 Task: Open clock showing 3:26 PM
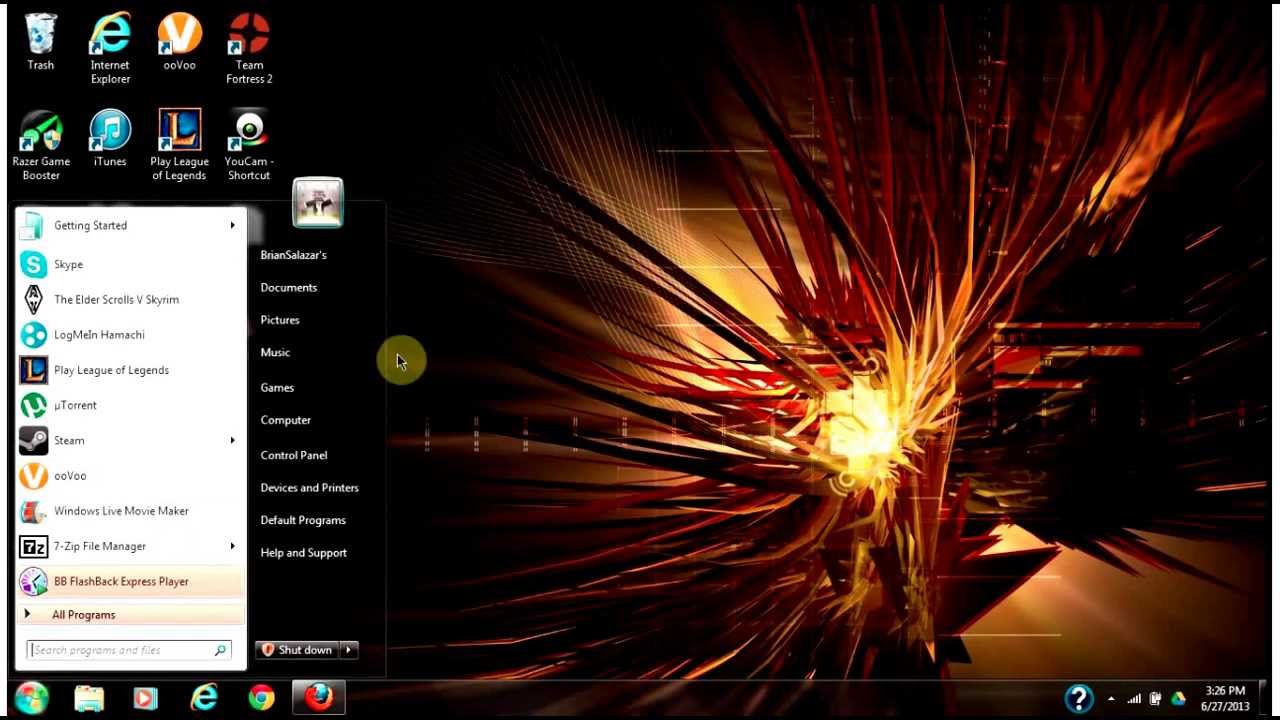click(x=1225, y=698)
